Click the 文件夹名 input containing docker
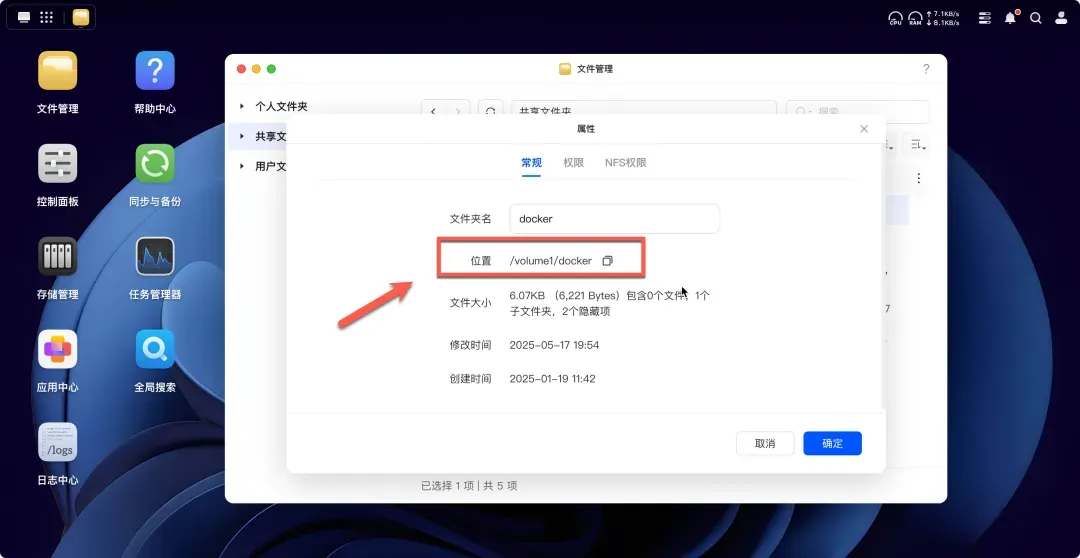Screen dimensions: 1080x558 614,219
